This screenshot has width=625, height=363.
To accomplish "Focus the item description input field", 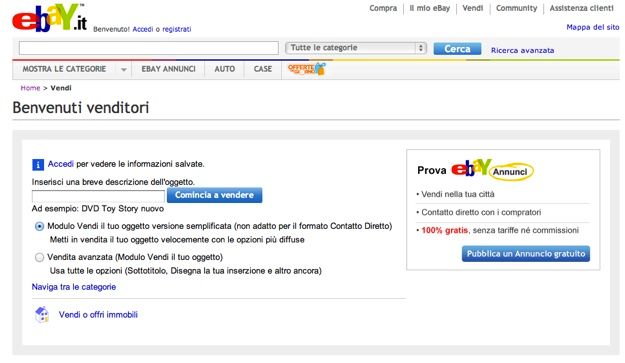I will (98, 196).
